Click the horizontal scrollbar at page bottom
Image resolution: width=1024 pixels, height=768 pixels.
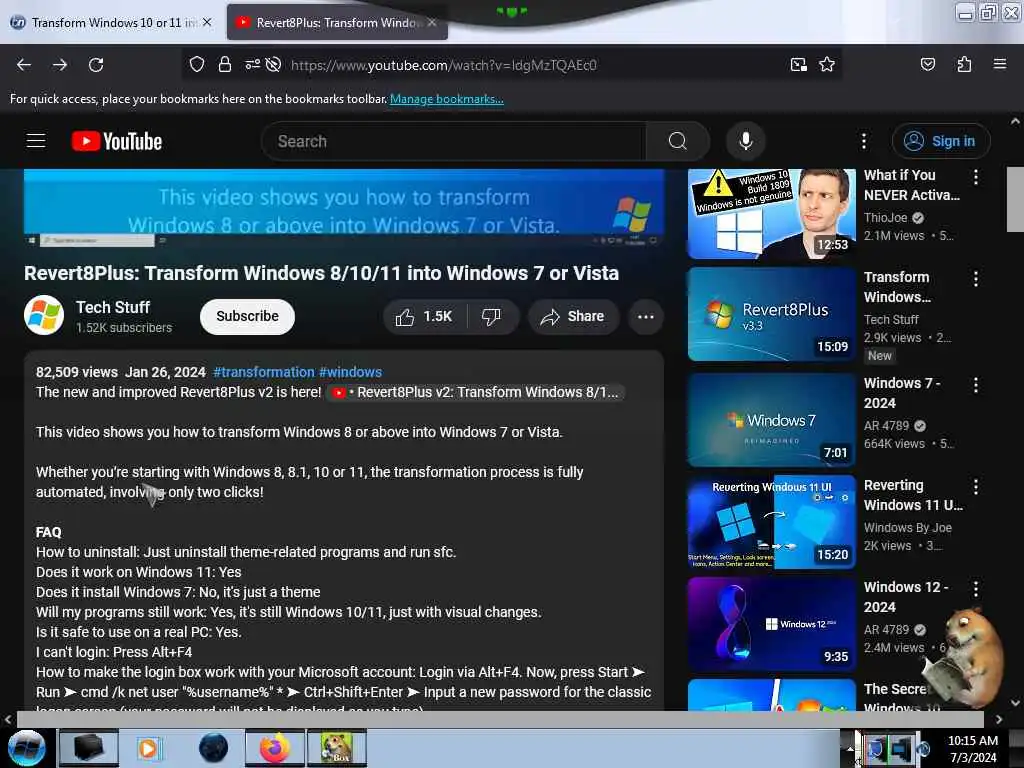pos(500,719)
